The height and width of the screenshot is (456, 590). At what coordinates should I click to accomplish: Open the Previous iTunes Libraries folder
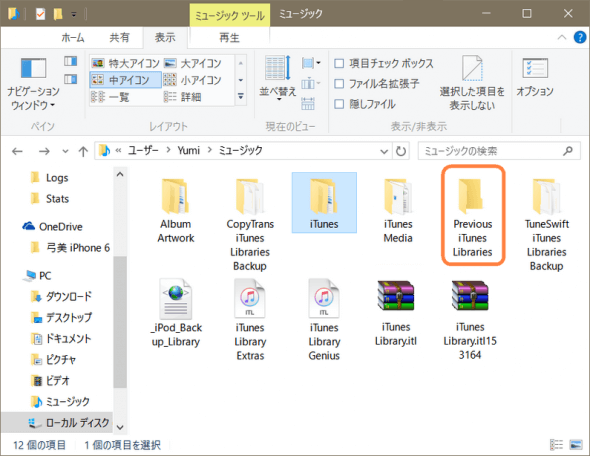pos(472,216)
